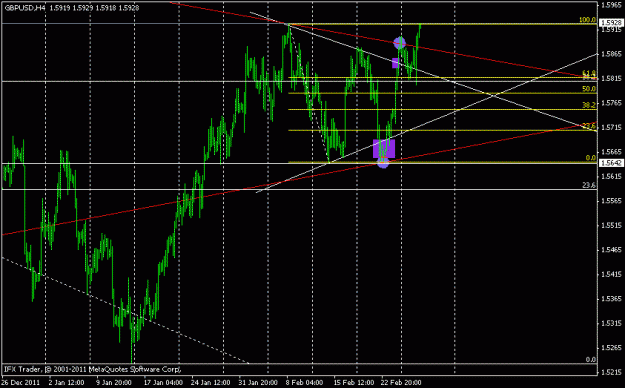Pick the 1.5765 price axis value
The image size is (625, 388).
(611, 103)
